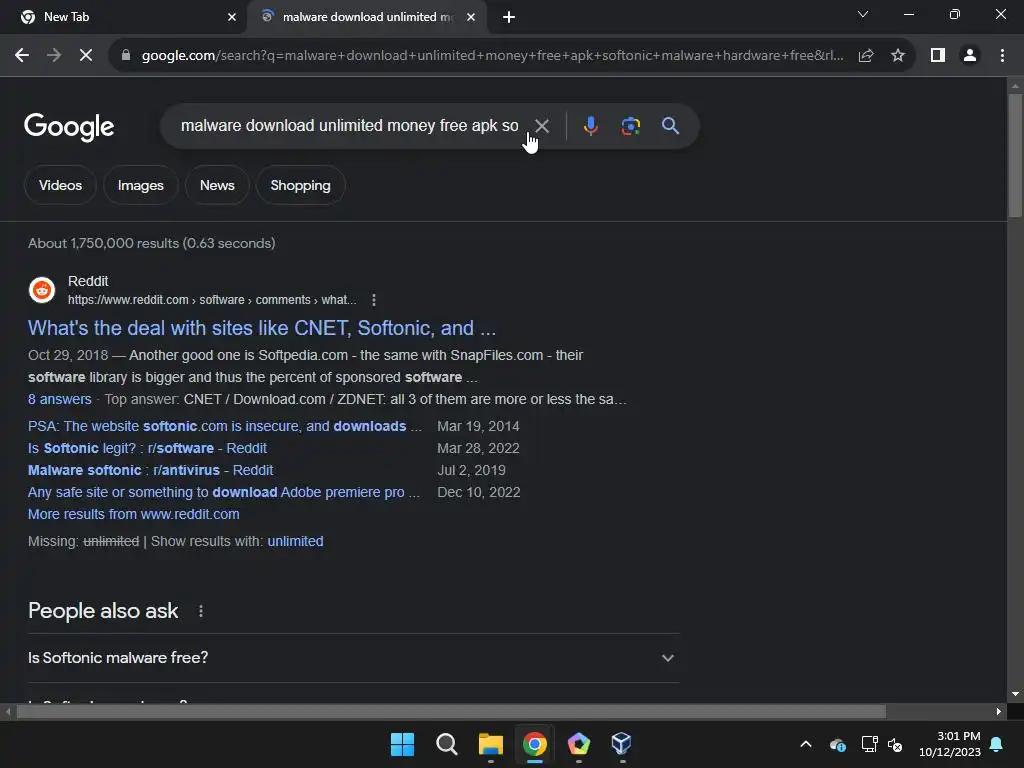Click the scroll down arrow of page scrollbar
This screenshot has height=768, width=1024.
[x=1015, y=694]
